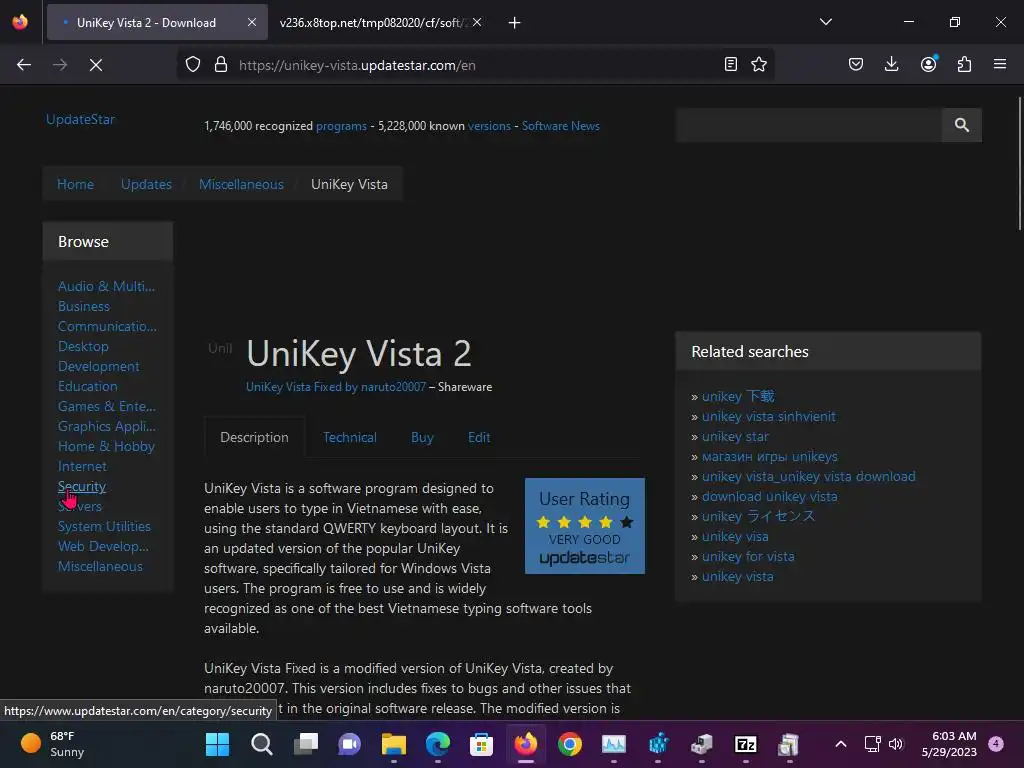
Task: Close the UniKey Vista 2 tab
Action: [x=252, y=22]
